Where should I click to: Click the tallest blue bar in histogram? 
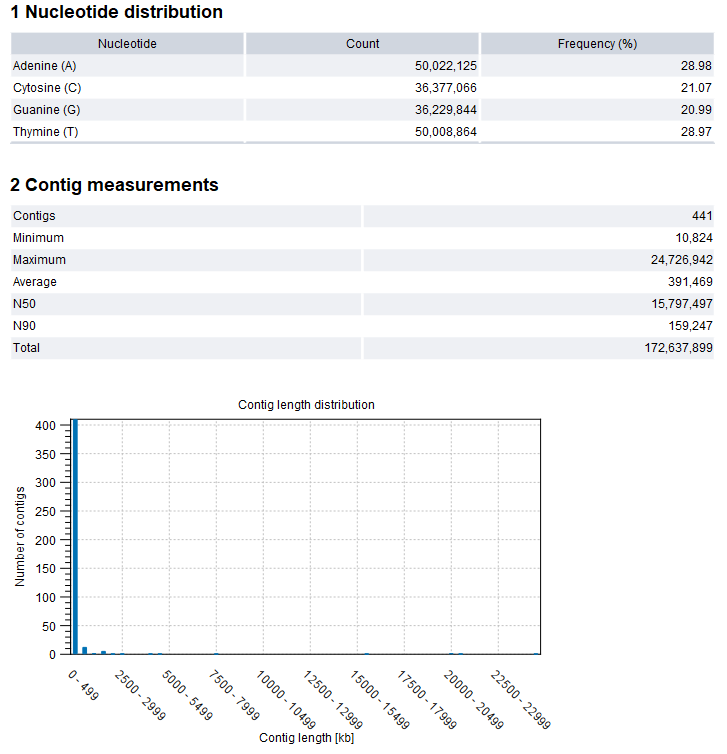tap(75, 540)
